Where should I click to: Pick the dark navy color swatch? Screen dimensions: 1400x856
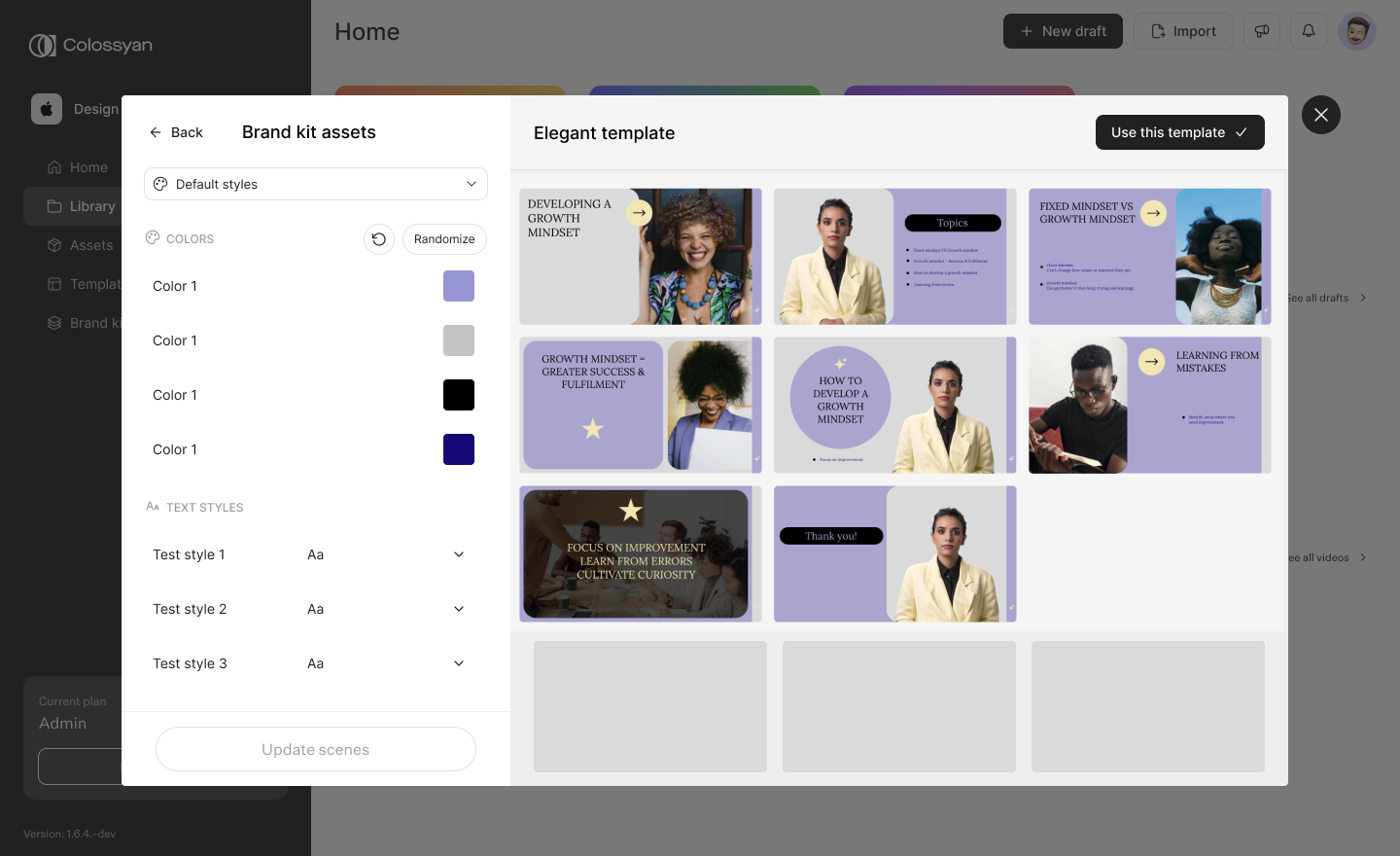(x=459, y=449)
